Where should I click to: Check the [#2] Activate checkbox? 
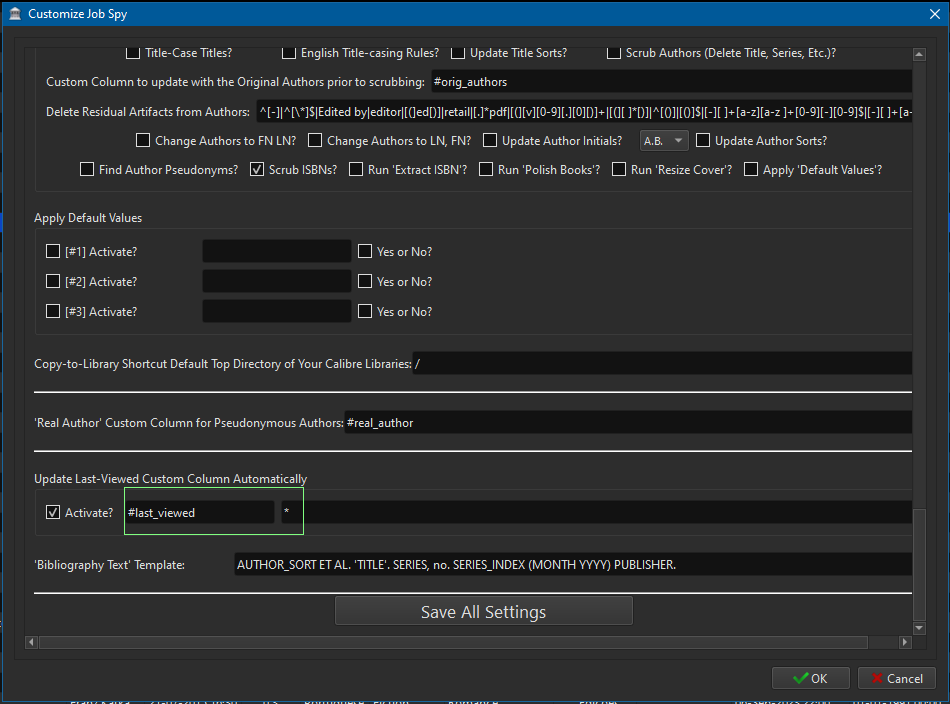tap(53, 282)
